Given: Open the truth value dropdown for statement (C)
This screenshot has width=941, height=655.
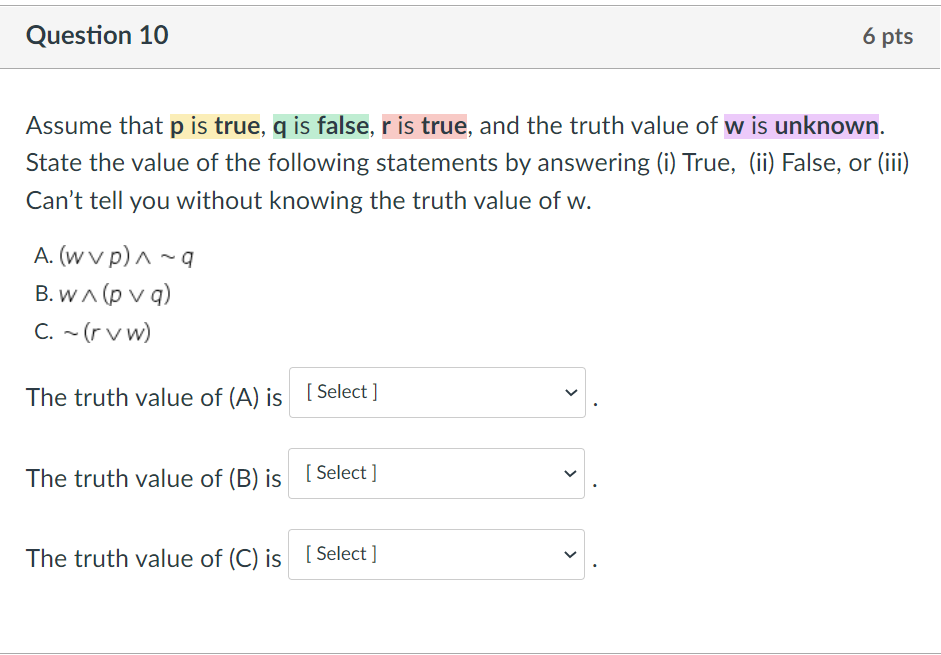Looking at the screenshot, I should click(x=436, y=553).
